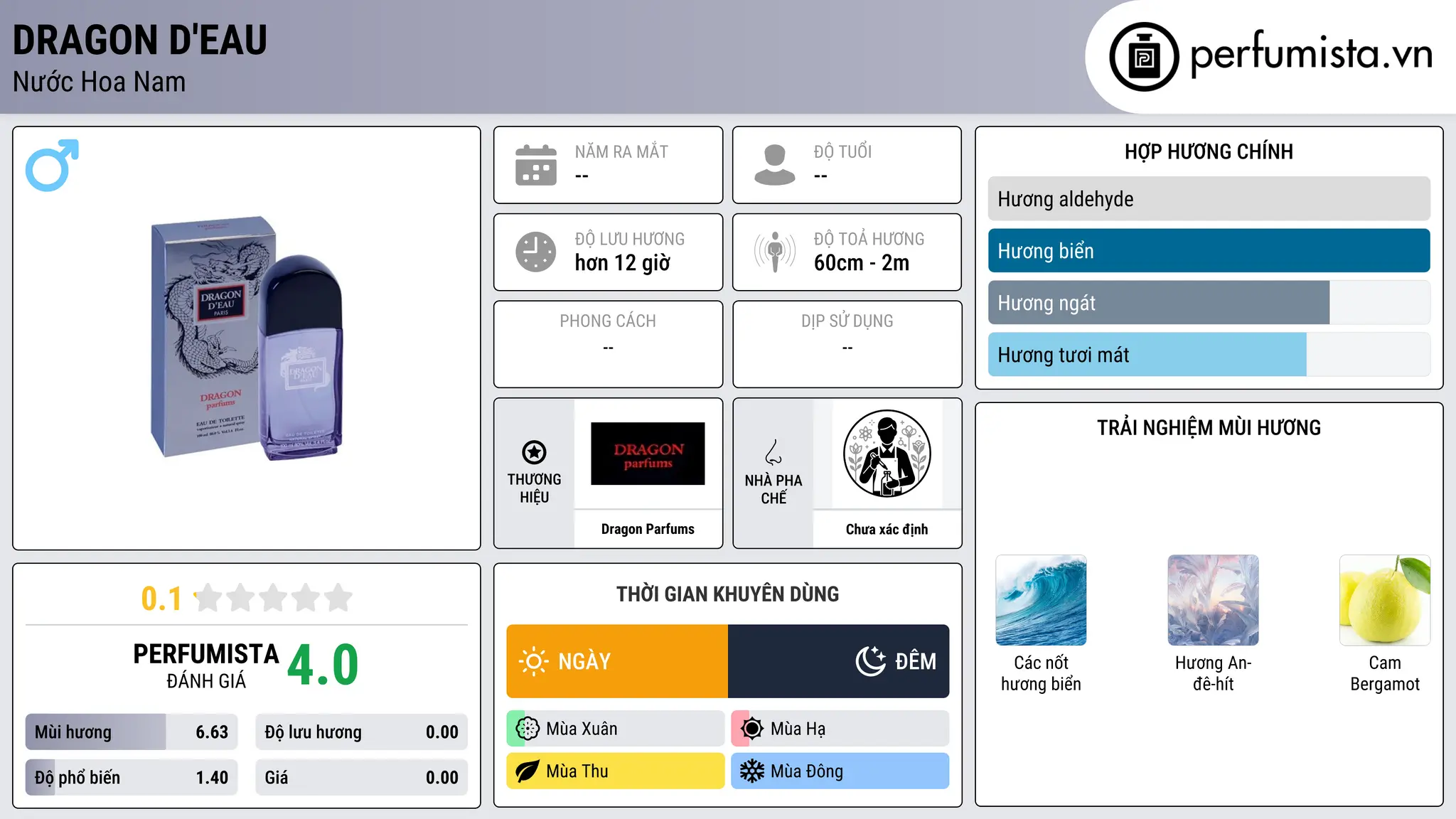Click the star badge icon above Thương hiệu
Screen dimensions: 1456x819
coord(534,452)
